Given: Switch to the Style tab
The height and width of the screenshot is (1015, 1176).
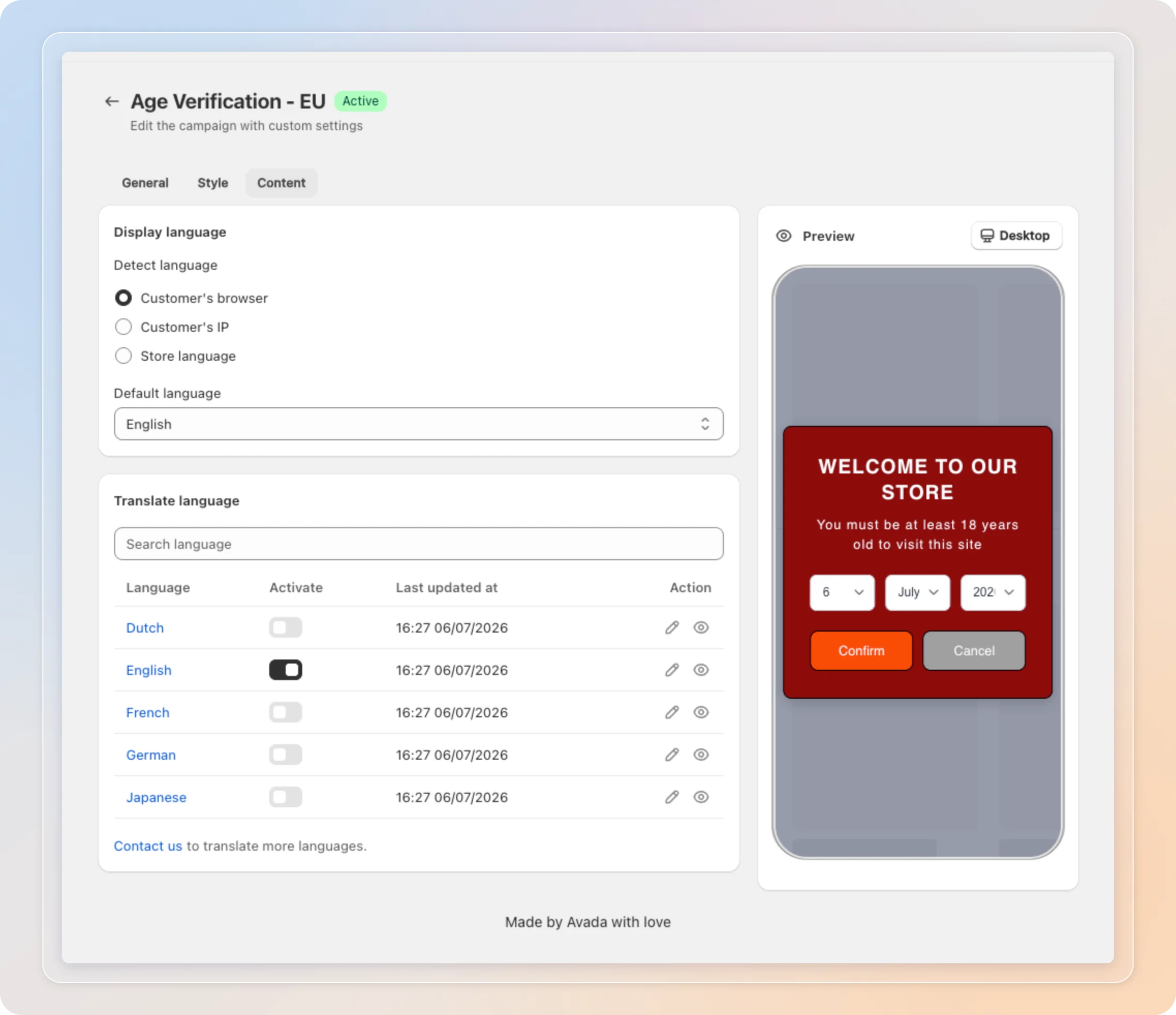Looking at the screenshot, I should click(213, 183).
